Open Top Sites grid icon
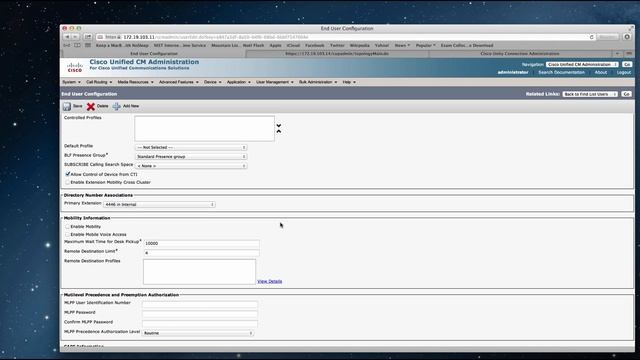 [88, 45]
